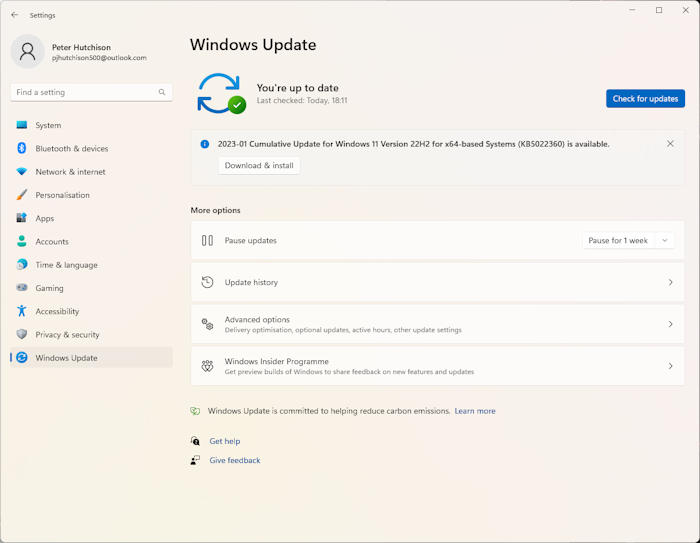Click the Accessibility figure icon

point(21,311)
